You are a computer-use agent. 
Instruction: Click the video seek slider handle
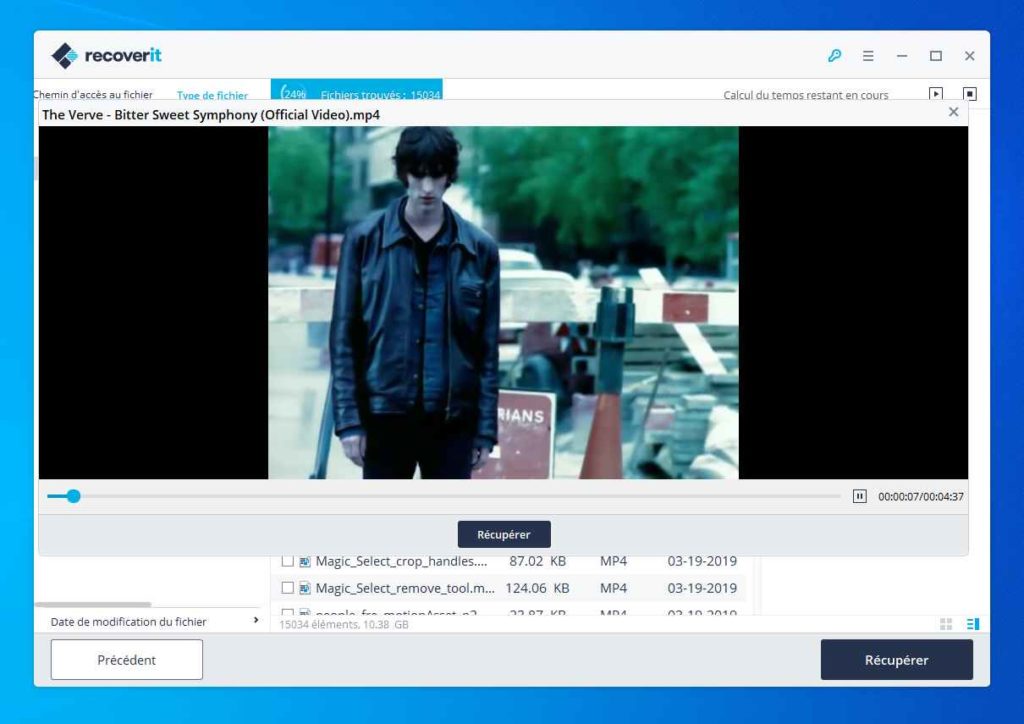(73, 496)
